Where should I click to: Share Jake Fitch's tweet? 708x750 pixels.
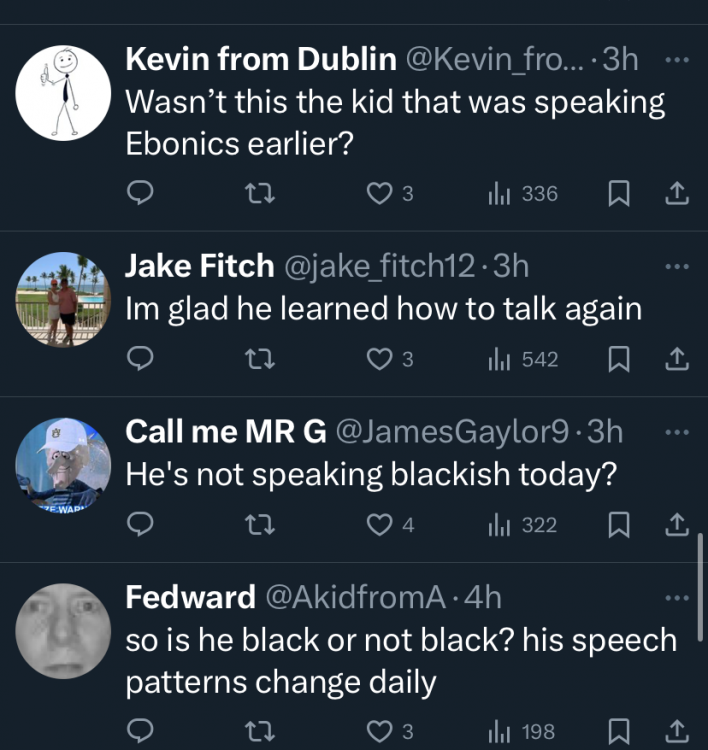pos(677,359)
